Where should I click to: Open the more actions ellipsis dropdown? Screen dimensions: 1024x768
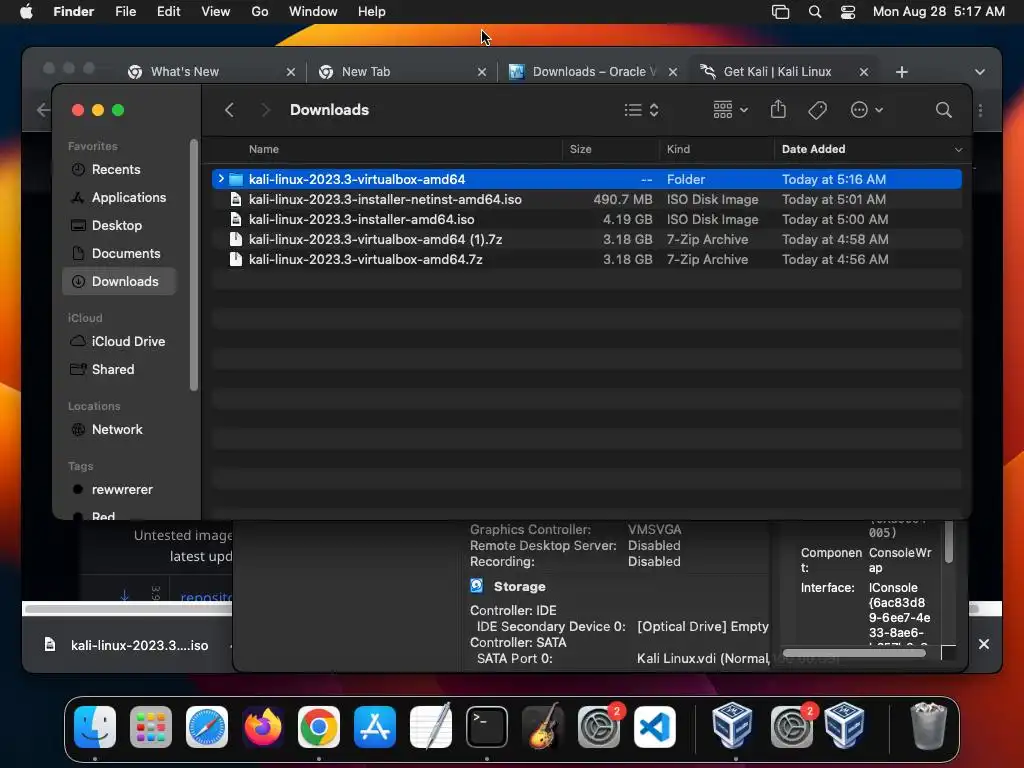coord(867,110)
